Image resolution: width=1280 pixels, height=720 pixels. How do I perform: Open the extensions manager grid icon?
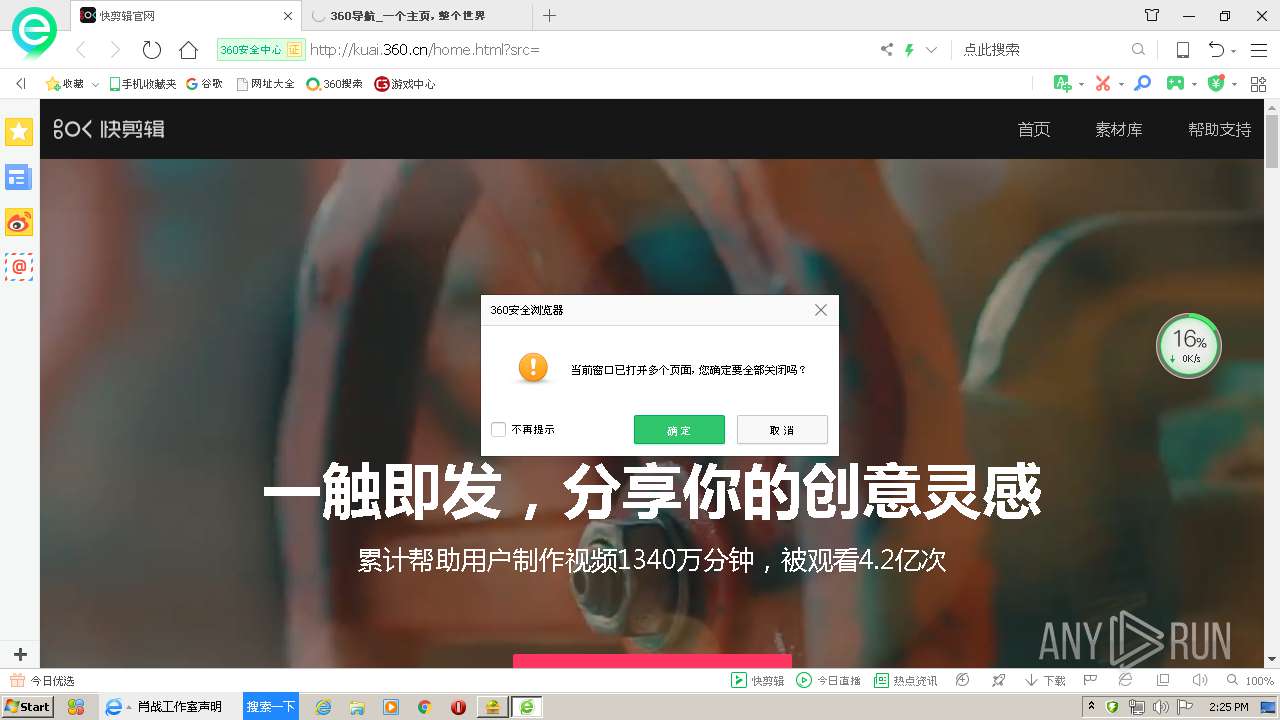[x=1258, y=84]
